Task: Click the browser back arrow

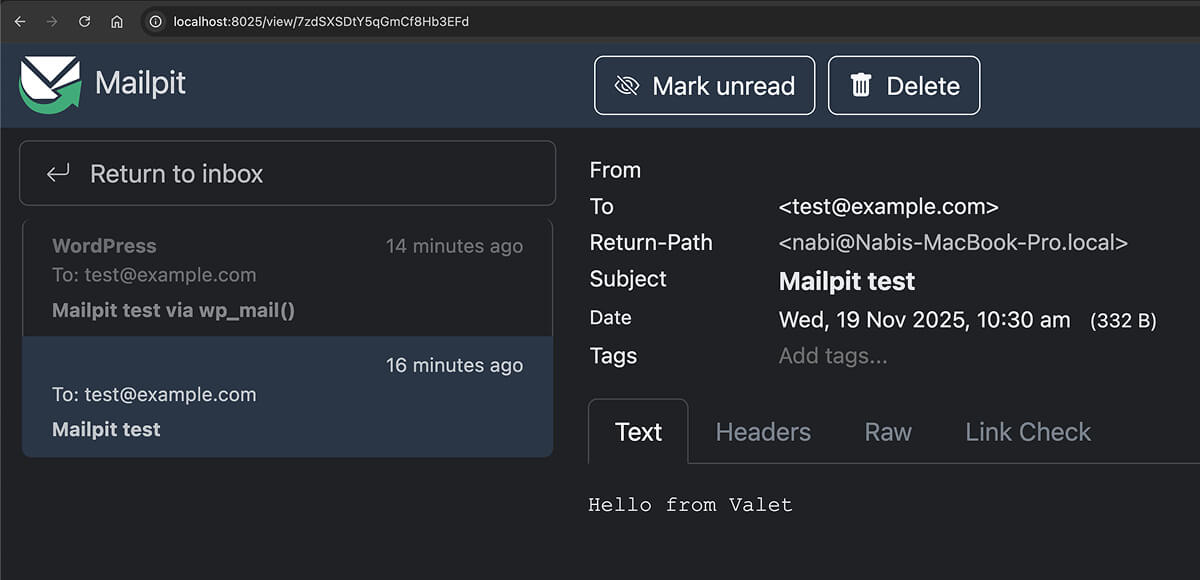Action: (x=20, y=20)
